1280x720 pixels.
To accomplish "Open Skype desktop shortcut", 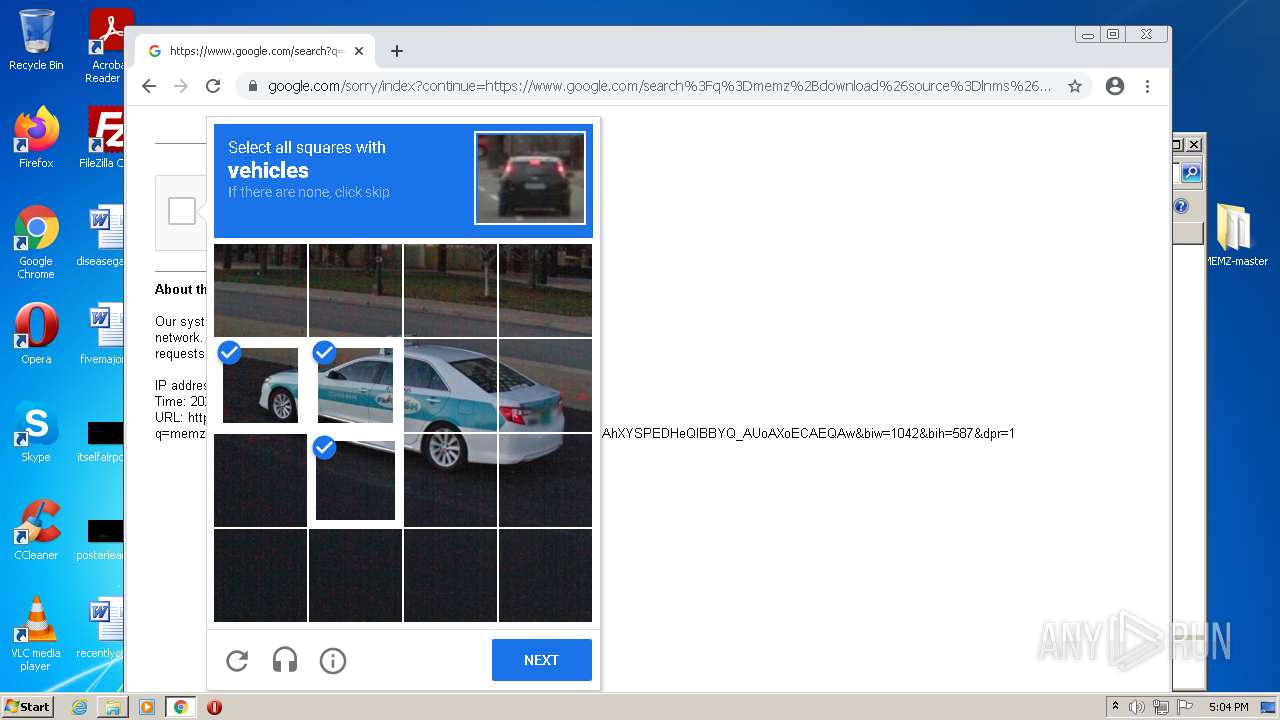I will coord(36,432).
